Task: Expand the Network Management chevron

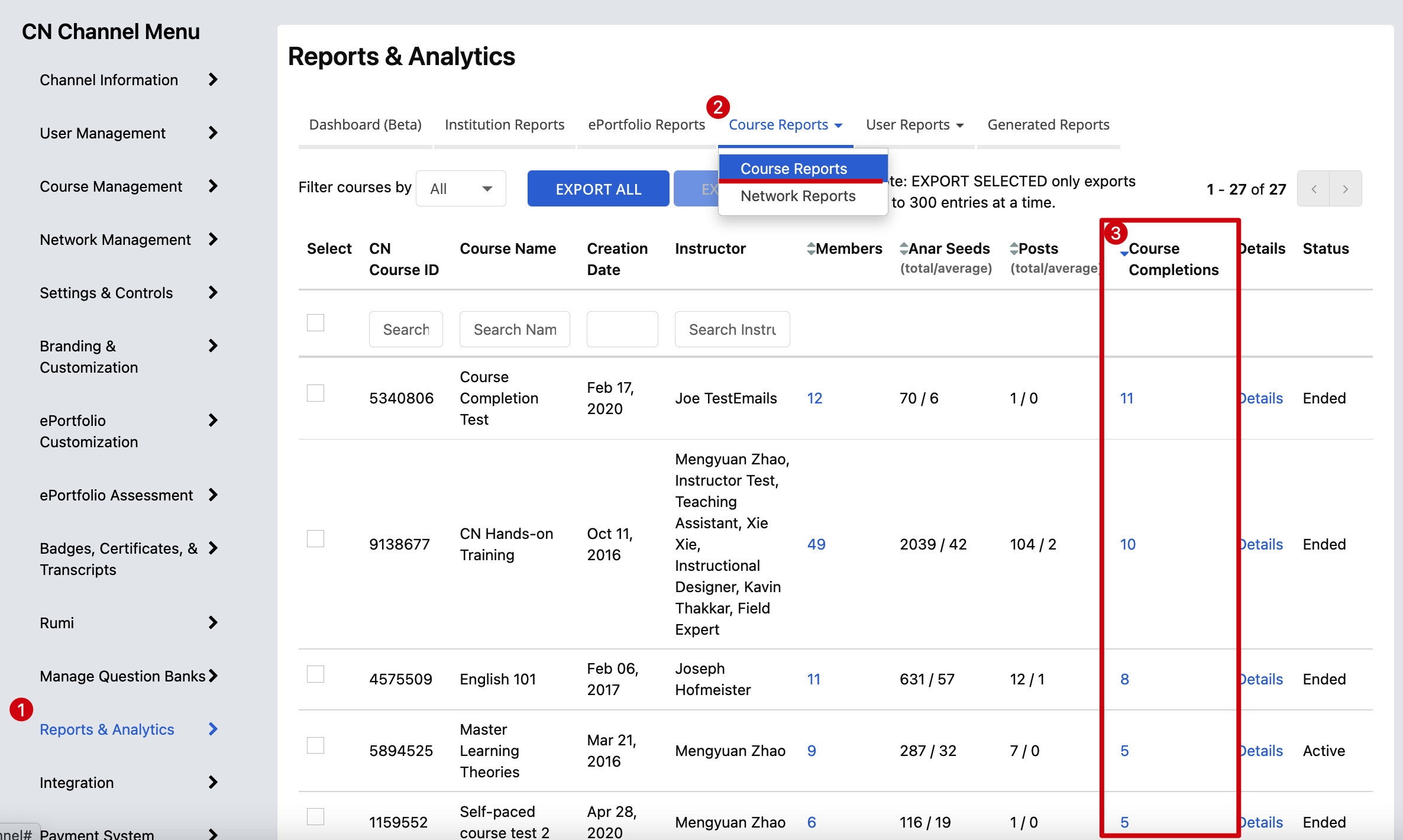Action: pyautogui.click(x=214, y=240)
